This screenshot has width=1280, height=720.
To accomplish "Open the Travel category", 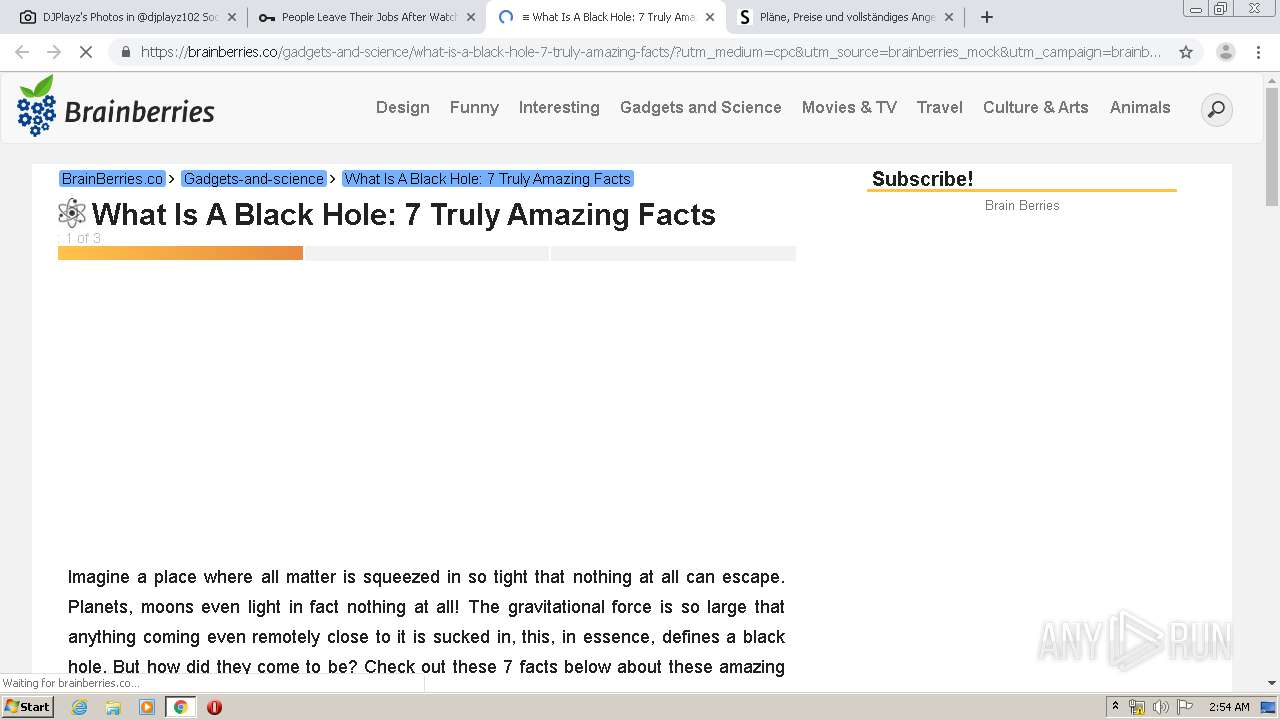I will pos(940,107).
